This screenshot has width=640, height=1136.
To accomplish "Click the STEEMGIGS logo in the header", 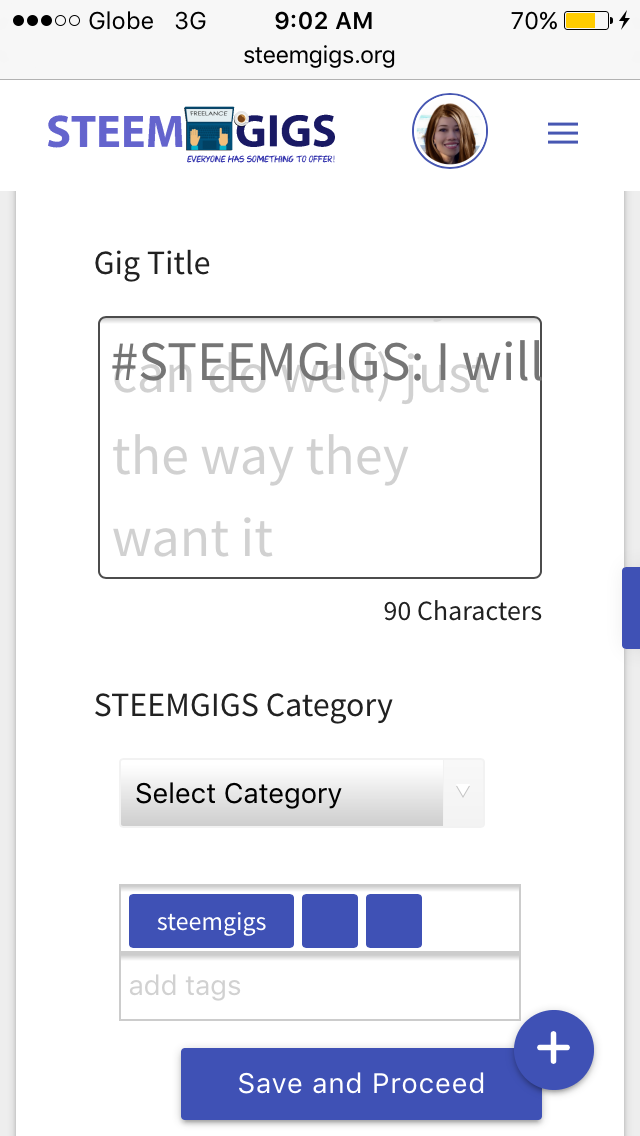I will pyautogui.click(x=190, y=131).
